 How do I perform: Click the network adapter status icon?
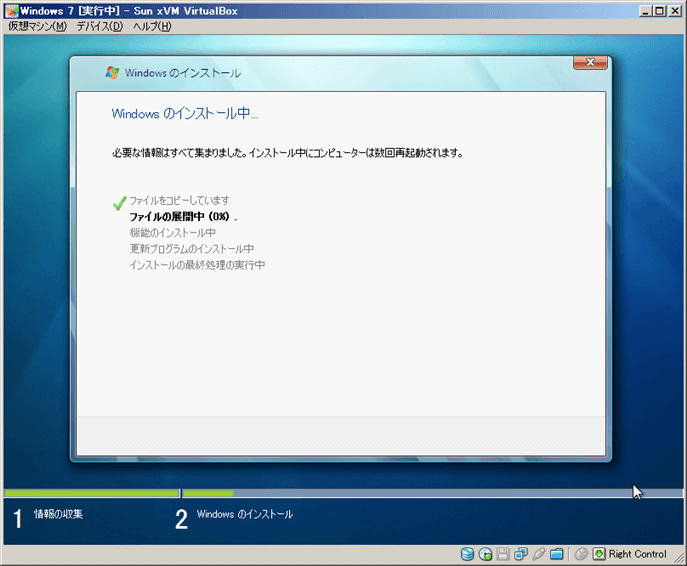coord(521,554)
